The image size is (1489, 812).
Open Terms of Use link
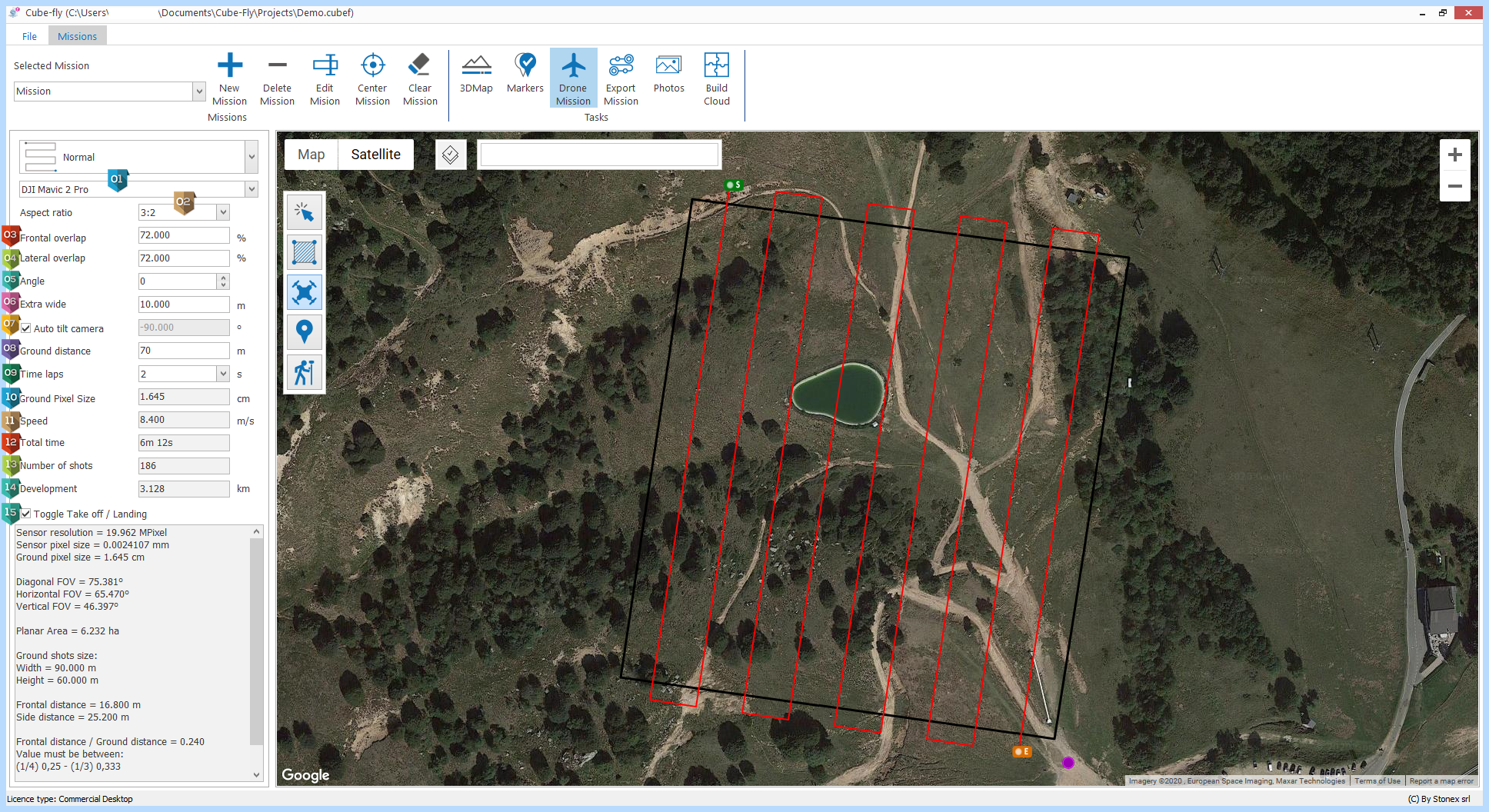coord(1377,780)
